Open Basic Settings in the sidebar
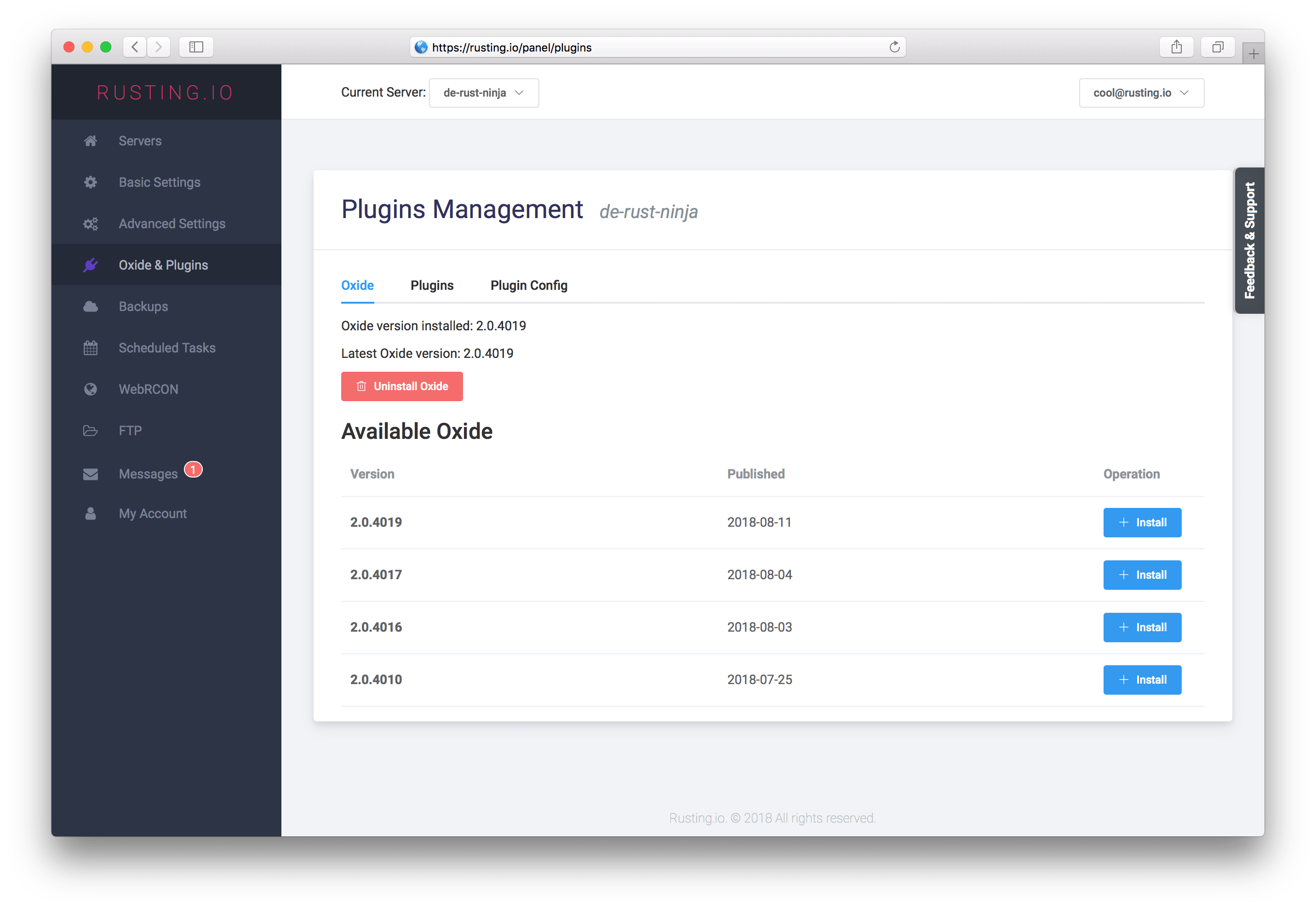Image resolution: width=1316 pixels, height=910 pixels. click(166, 183)
